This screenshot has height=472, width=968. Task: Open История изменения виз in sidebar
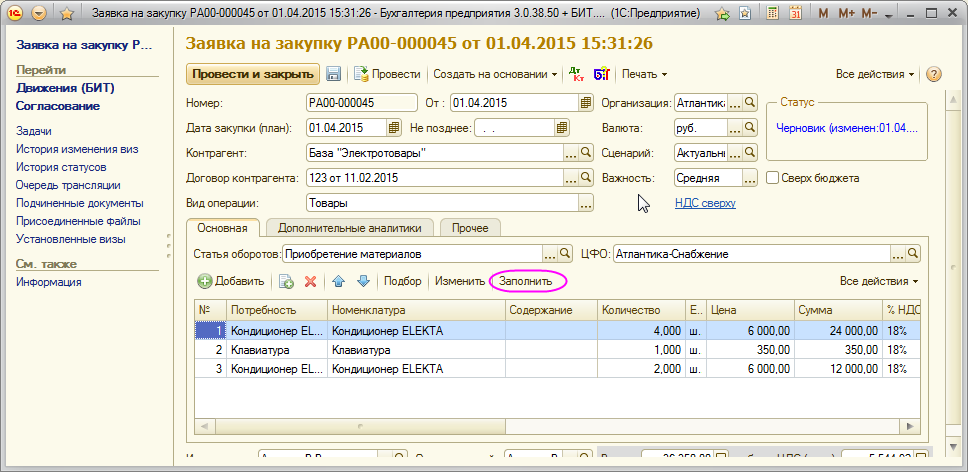tap(77, 149)
